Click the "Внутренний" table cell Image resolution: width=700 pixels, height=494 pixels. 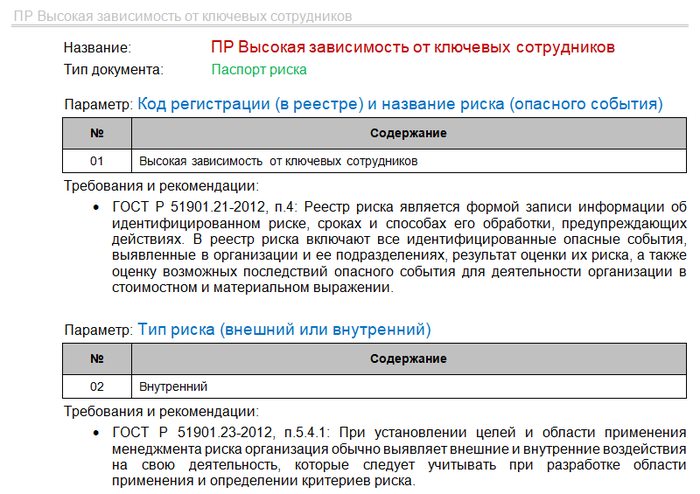173,386
